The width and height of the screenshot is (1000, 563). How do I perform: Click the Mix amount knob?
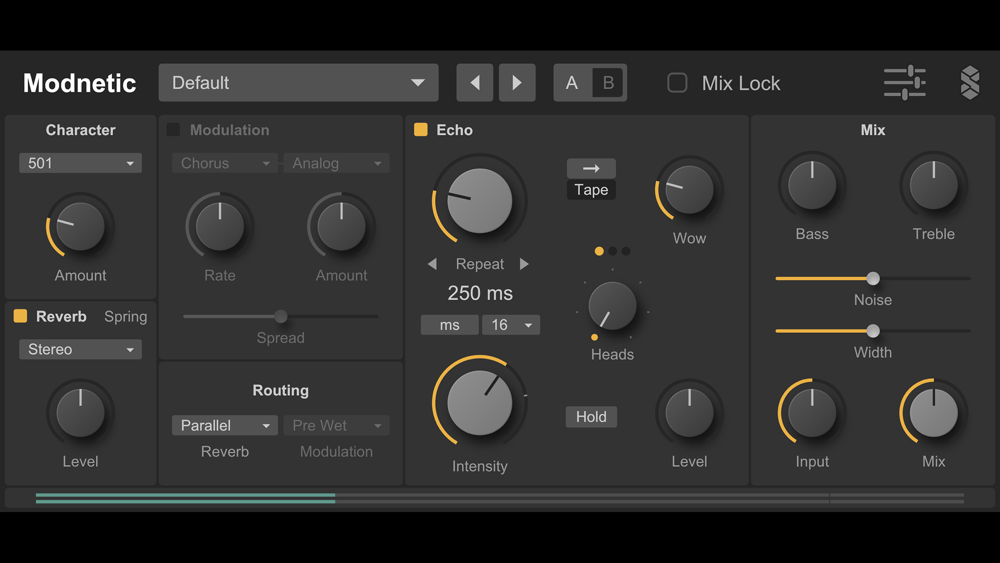click(x=933, y=413)
